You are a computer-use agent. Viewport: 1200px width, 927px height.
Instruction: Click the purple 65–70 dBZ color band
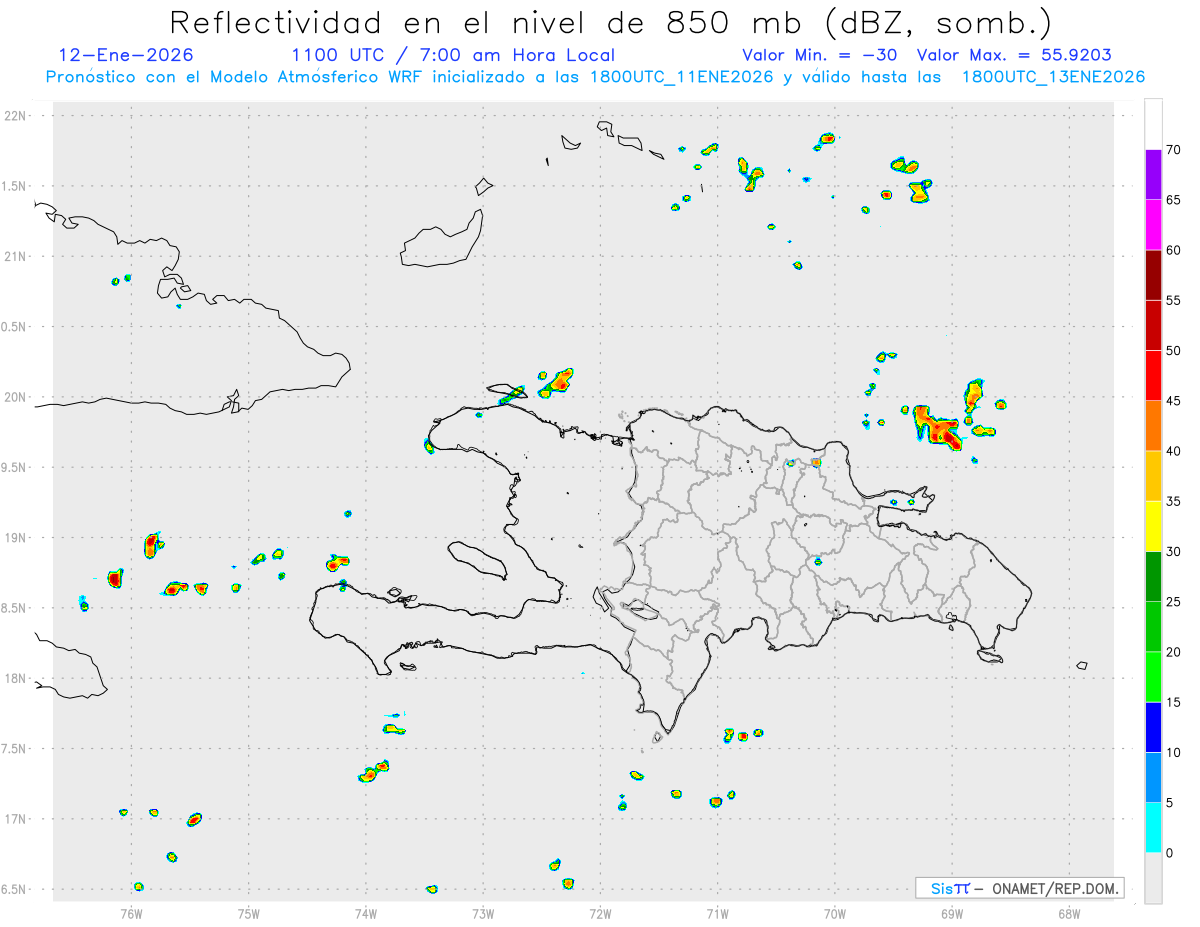[1153, 174]
